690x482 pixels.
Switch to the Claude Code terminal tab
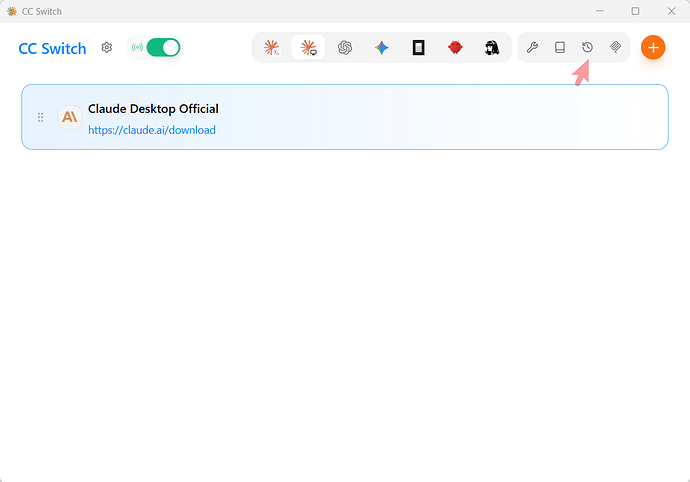272,48
